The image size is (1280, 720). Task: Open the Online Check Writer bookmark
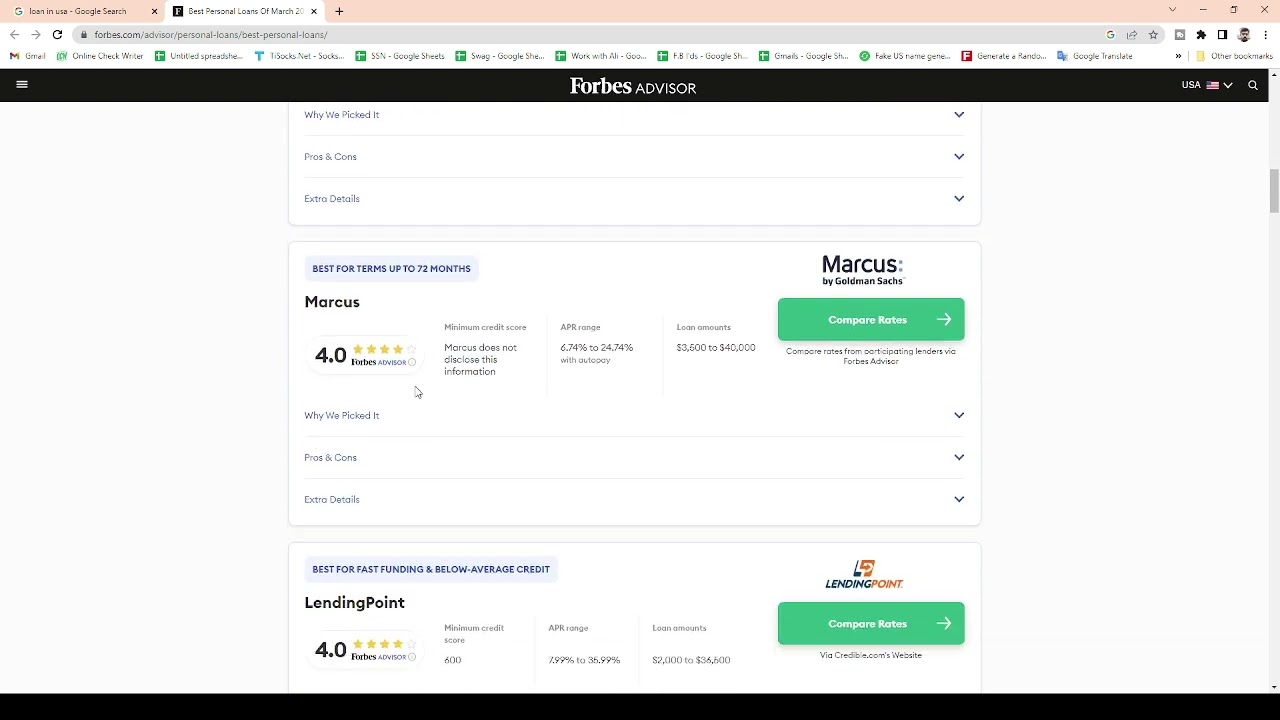(100, 56)
